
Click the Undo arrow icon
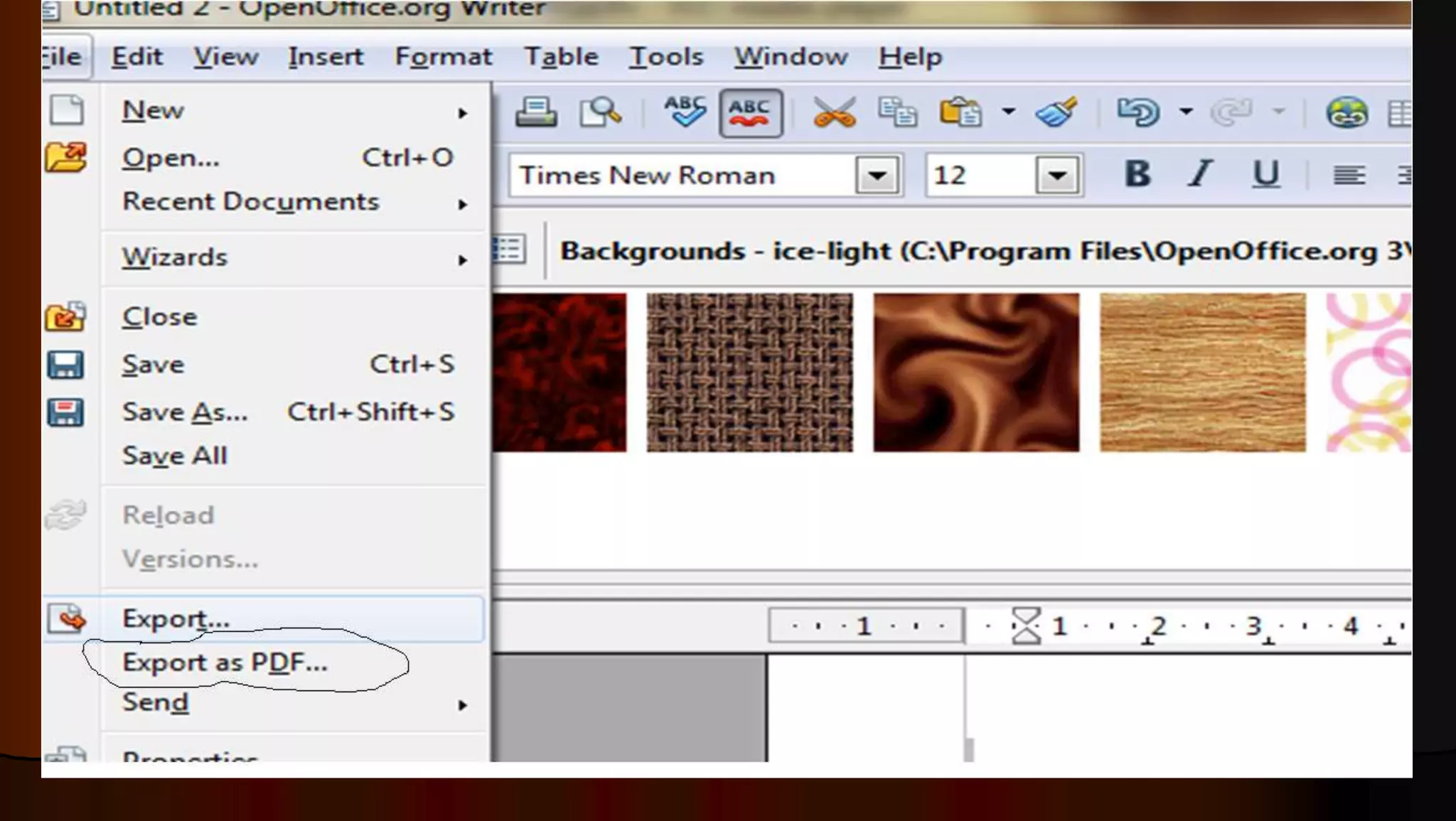[x=1138, y=112]
